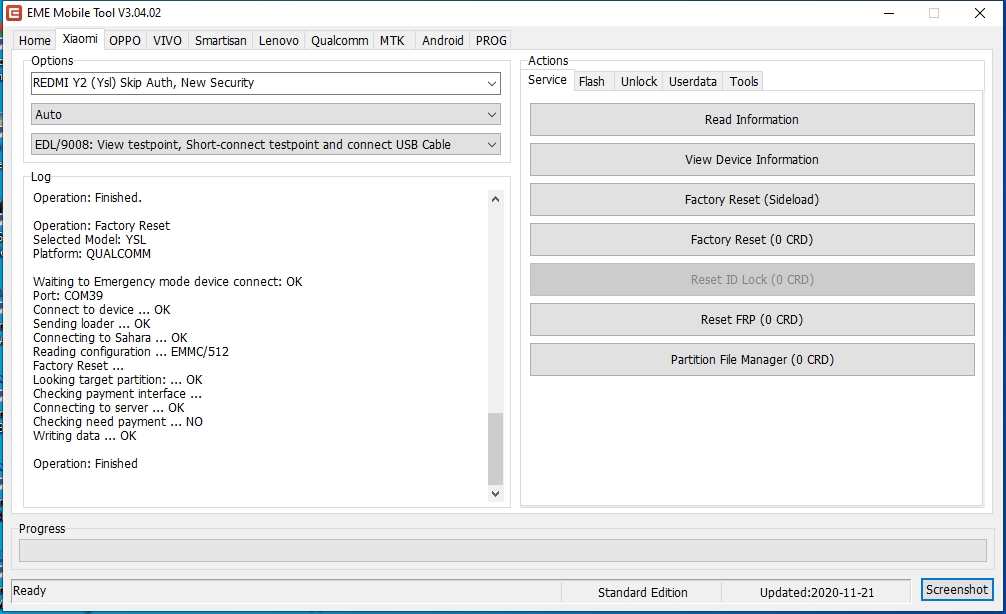Click Reset FRP (0 CRD) button
This screenshot has width=1006, height=614.
(752, 320)
